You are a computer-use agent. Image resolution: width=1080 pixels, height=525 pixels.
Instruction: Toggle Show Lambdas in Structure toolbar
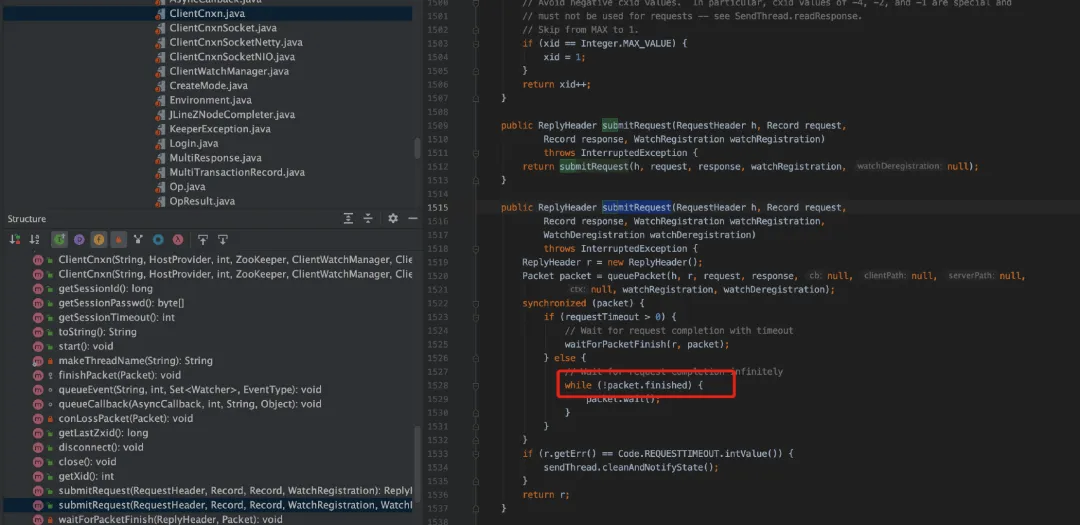(x=178, y=240)
